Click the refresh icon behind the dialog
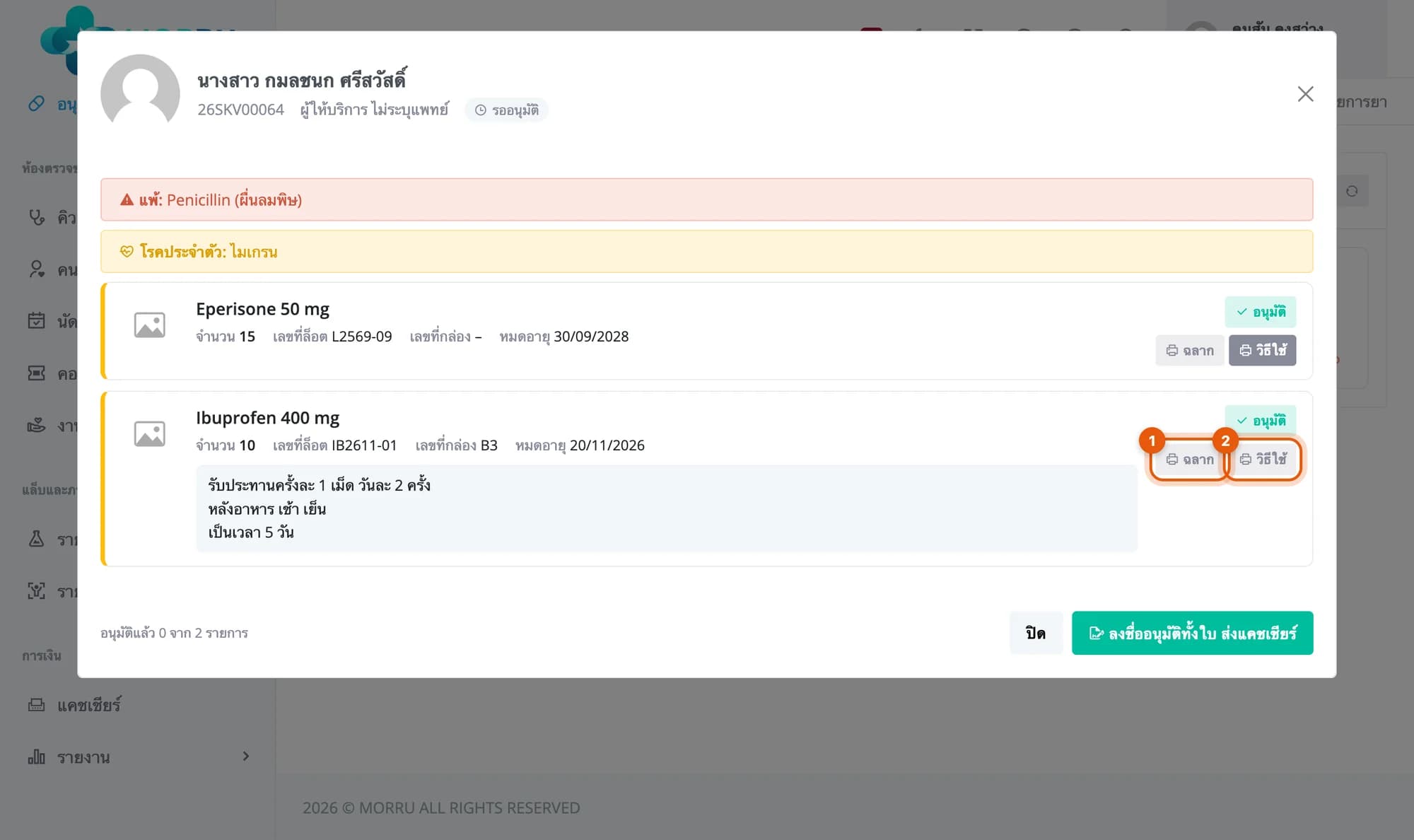1414x840 pixels. point(1352,192)
